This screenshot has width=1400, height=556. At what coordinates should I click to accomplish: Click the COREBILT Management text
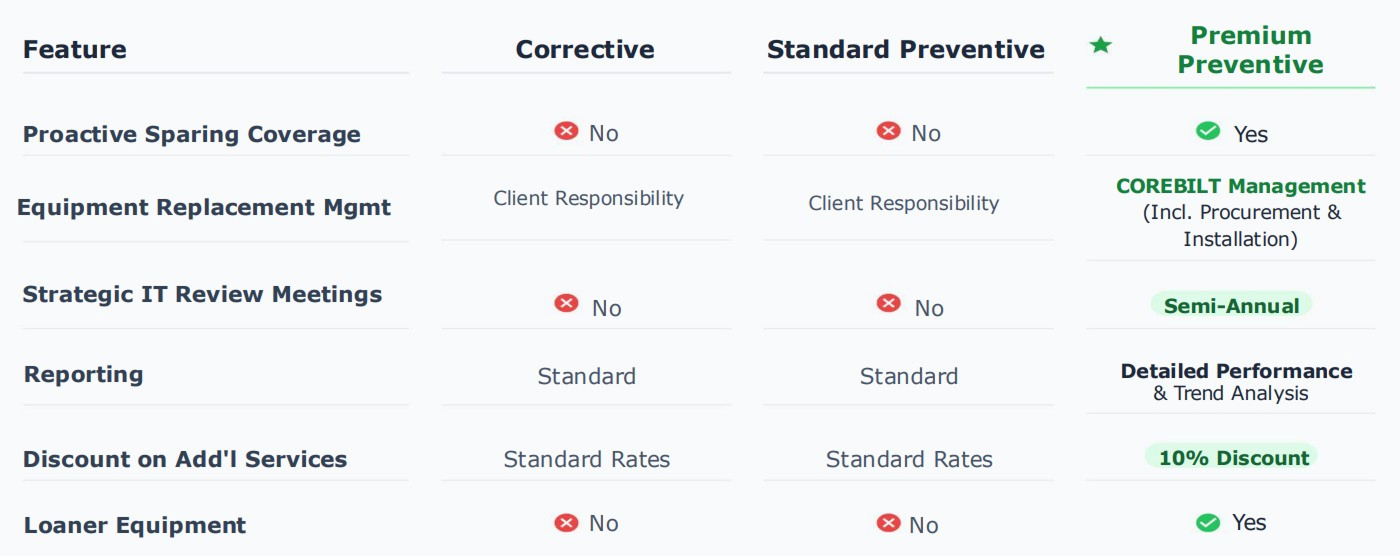pyautogui.click(x=1240, y=187)
